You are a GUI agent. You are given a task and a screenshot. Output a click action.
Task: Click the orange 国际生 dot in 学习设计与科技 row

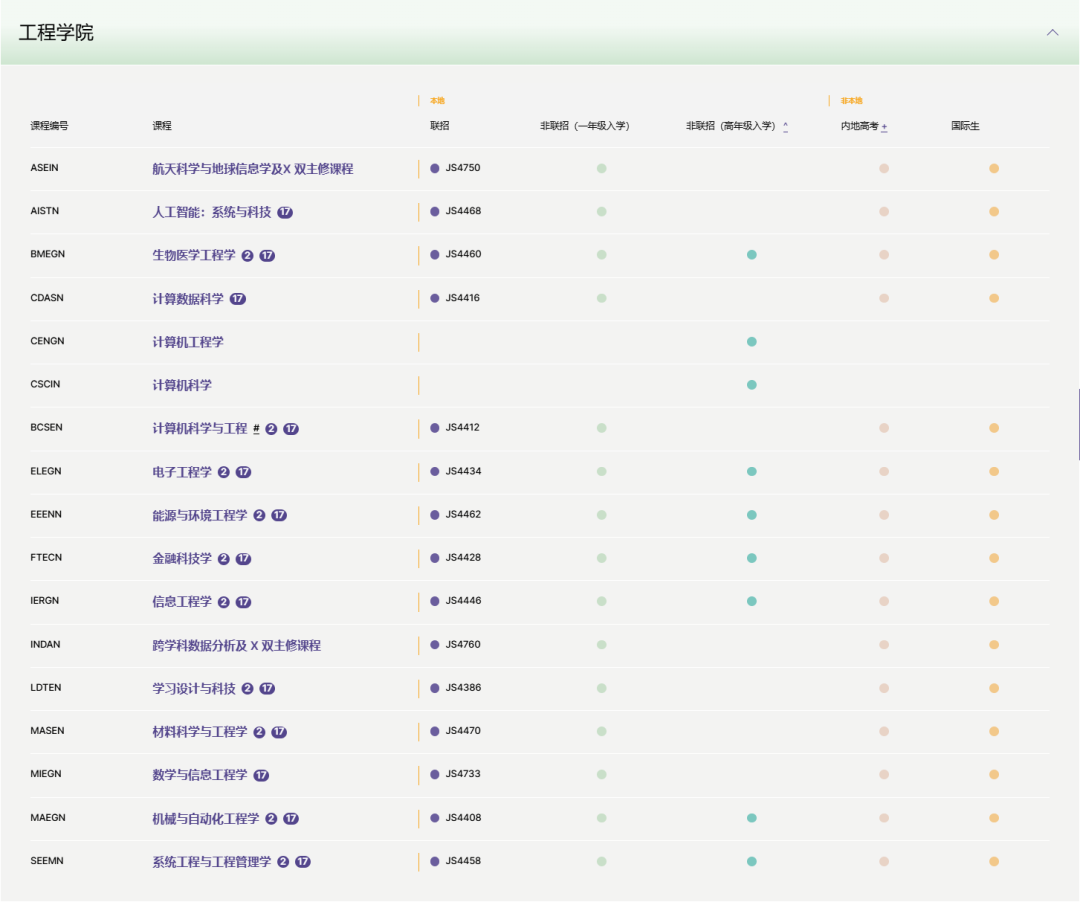click(x=994, y=688)
